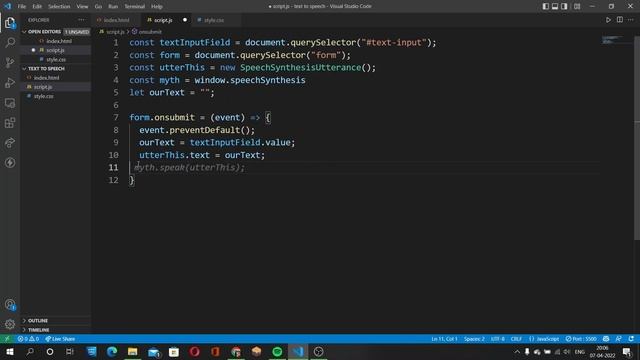Change encoding via UTF-8 status item
640x360 pixels.
tap(498, 339)
